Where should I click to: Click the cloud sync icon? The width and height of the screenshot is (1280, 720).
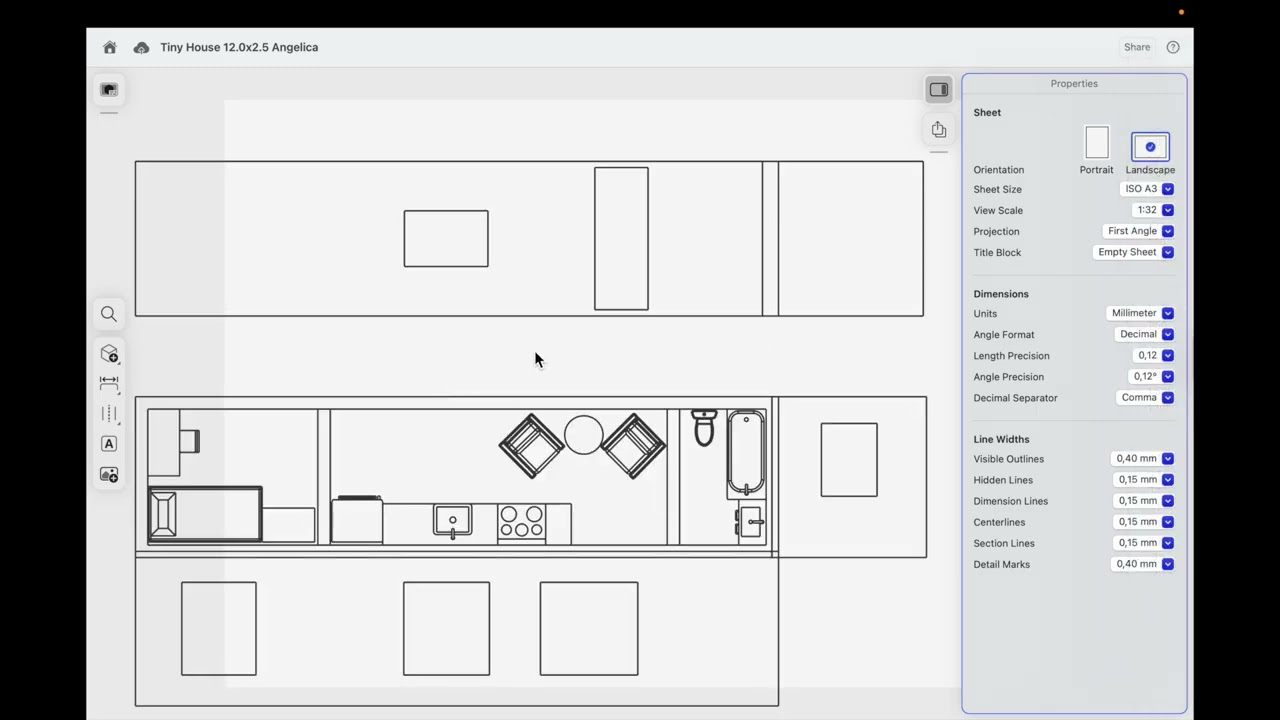point(141,47)
